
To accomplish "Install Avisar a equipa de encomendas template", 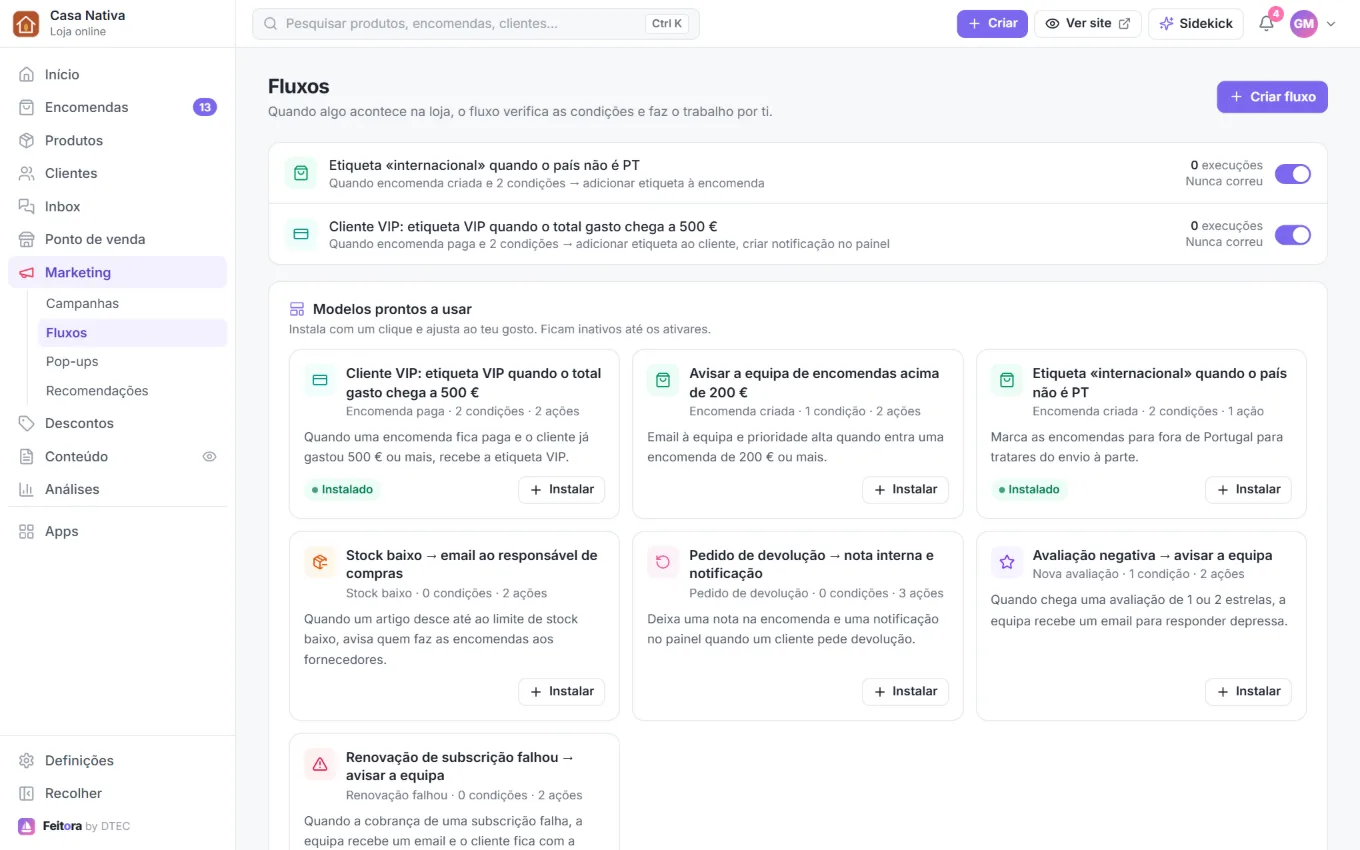I will [905, 489].
